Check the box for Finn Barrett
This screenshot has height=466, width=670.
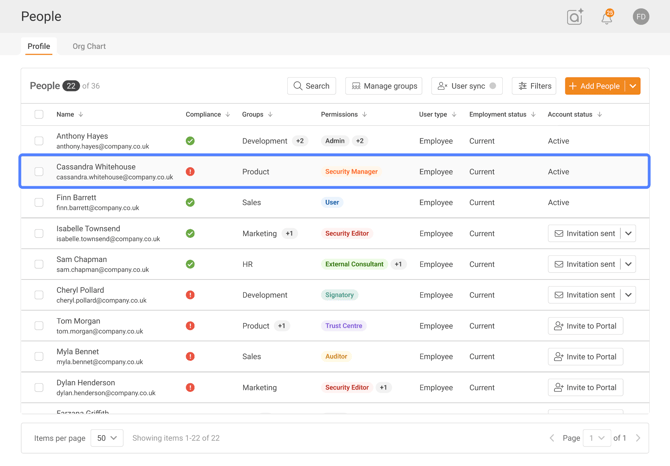[39, 203]
